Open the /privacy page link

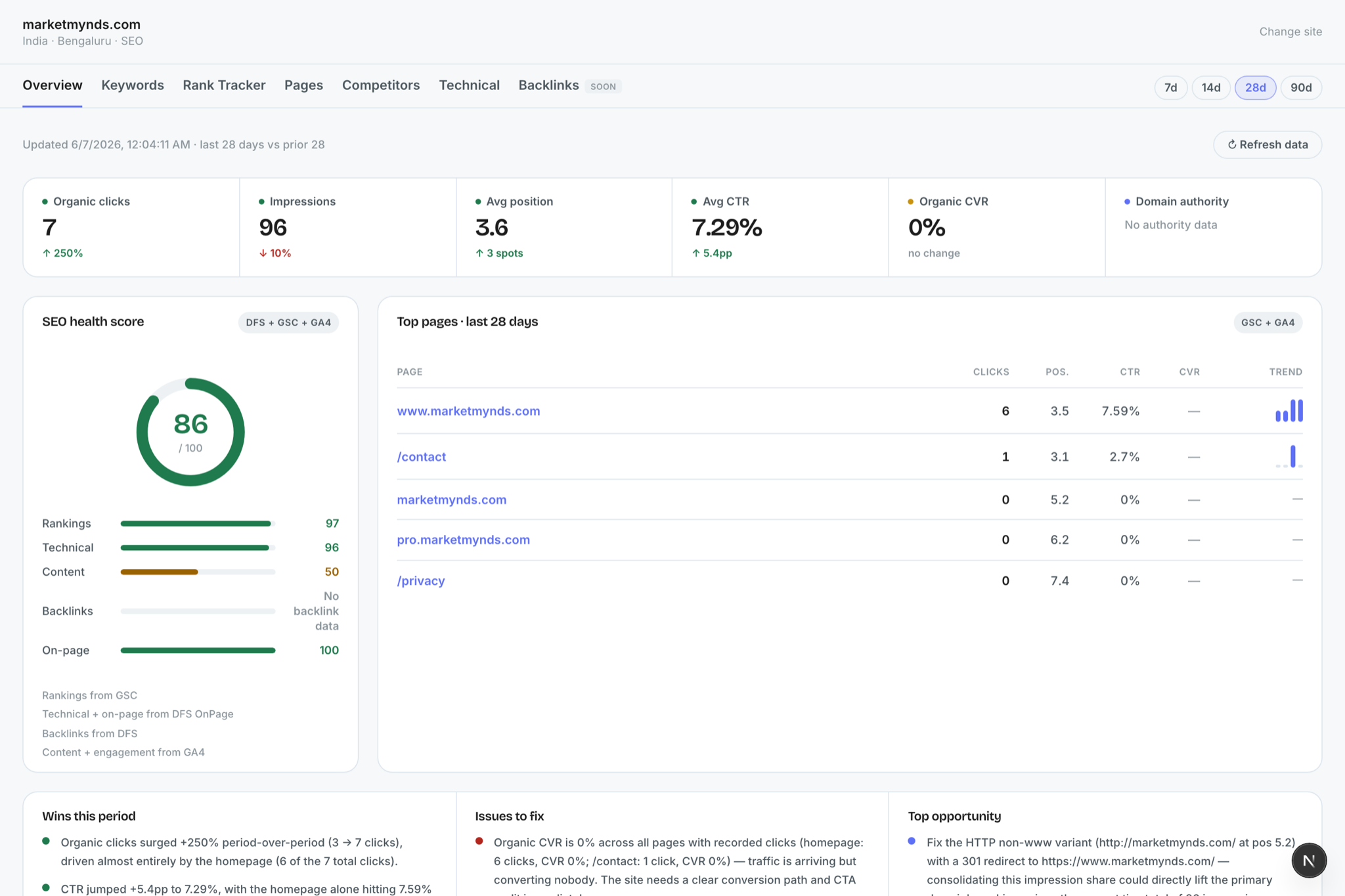[420, 581]
